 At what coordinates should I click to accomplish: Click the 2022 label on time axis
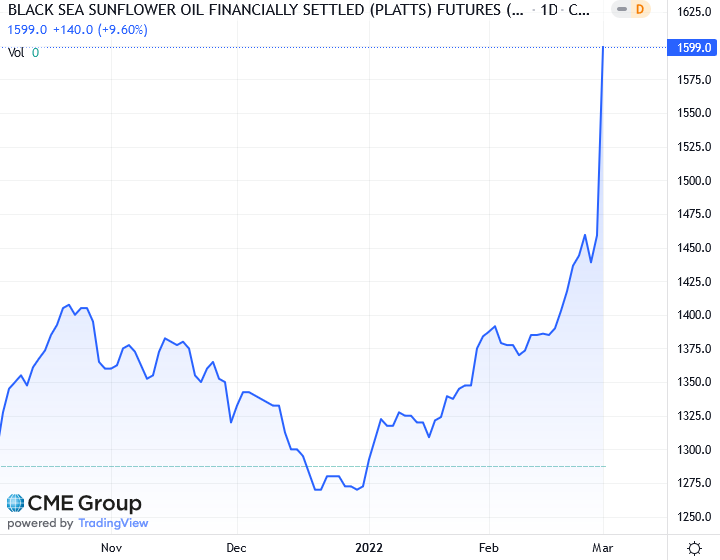[x=369, y=547]
